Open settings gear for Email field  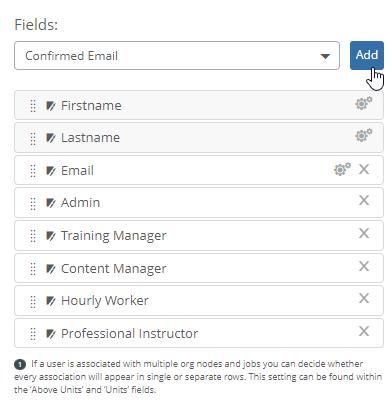342,169
